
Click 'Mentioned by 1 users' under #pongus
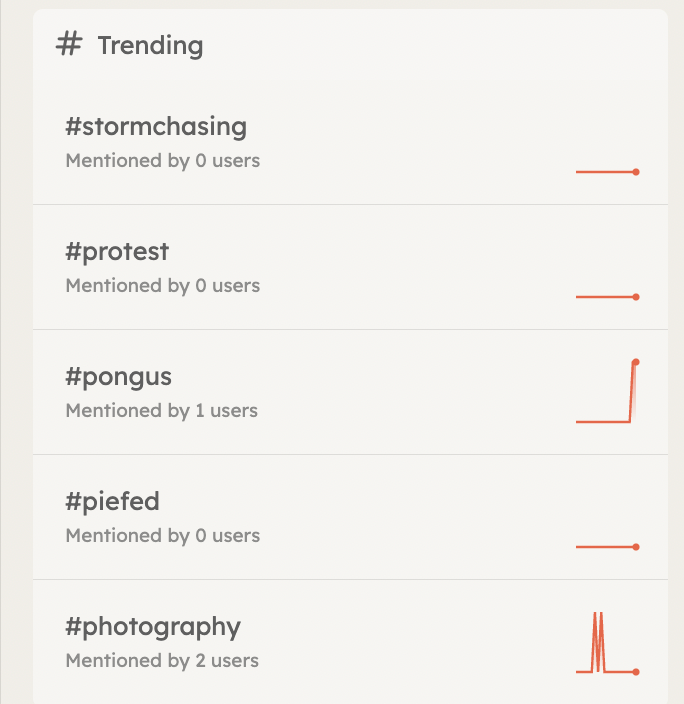coord(162,411)
